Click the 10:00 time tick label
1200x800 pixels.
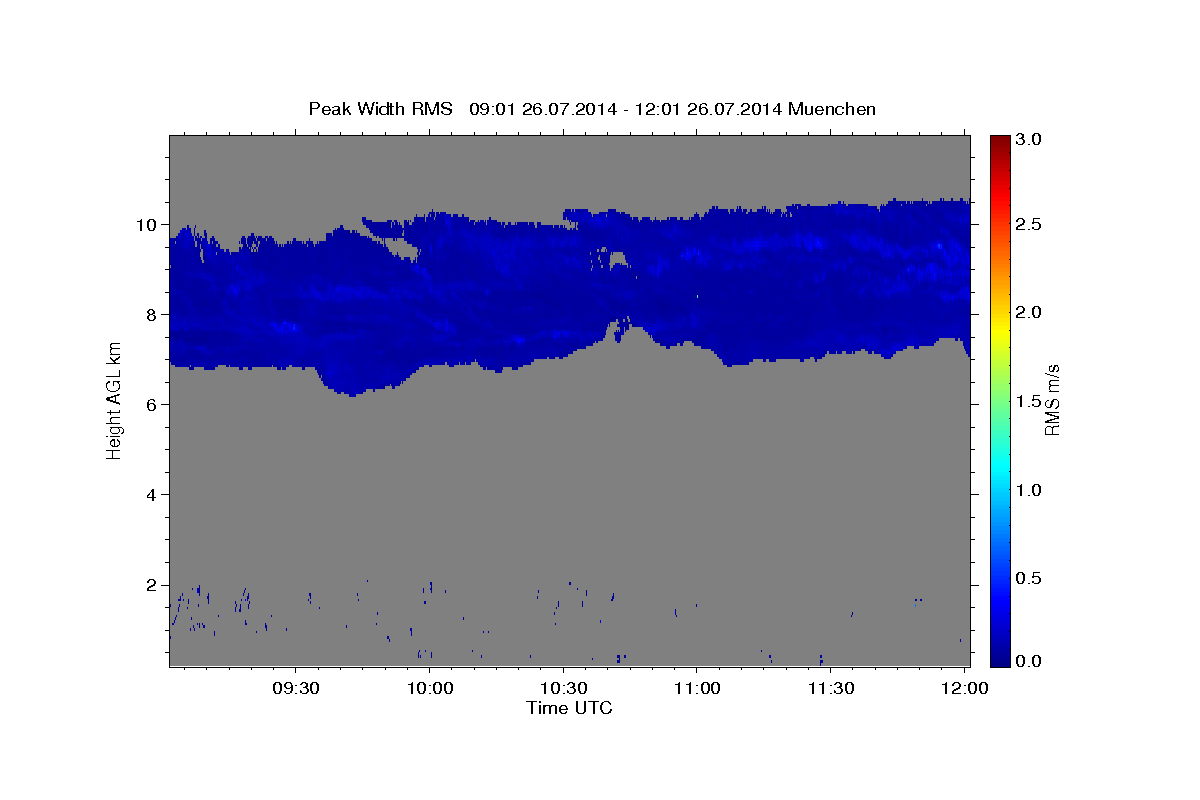point(430,688)
